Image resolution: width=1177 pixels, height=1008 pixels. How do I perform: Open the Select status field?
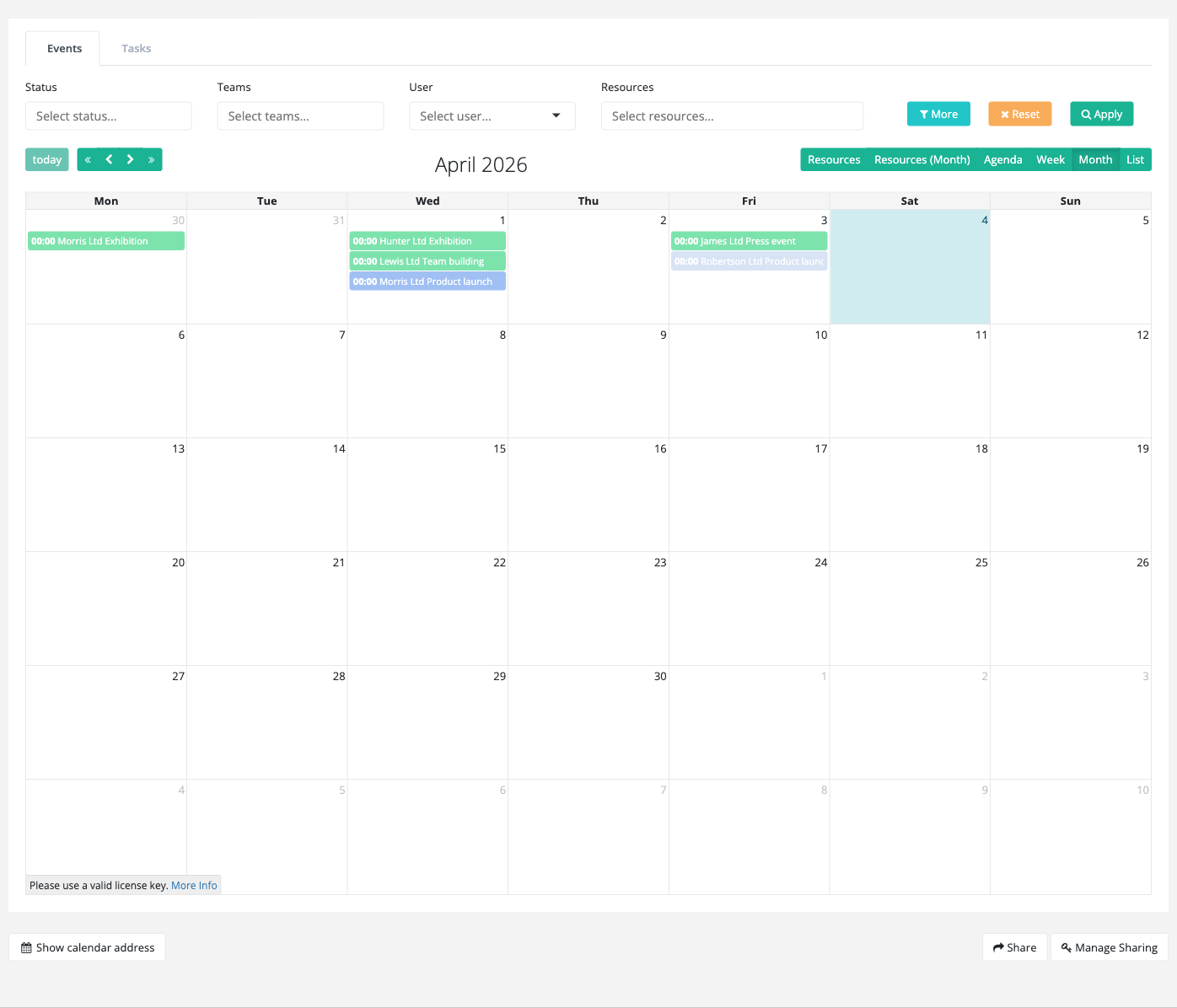pyautogui.click(x=109, y=116)
